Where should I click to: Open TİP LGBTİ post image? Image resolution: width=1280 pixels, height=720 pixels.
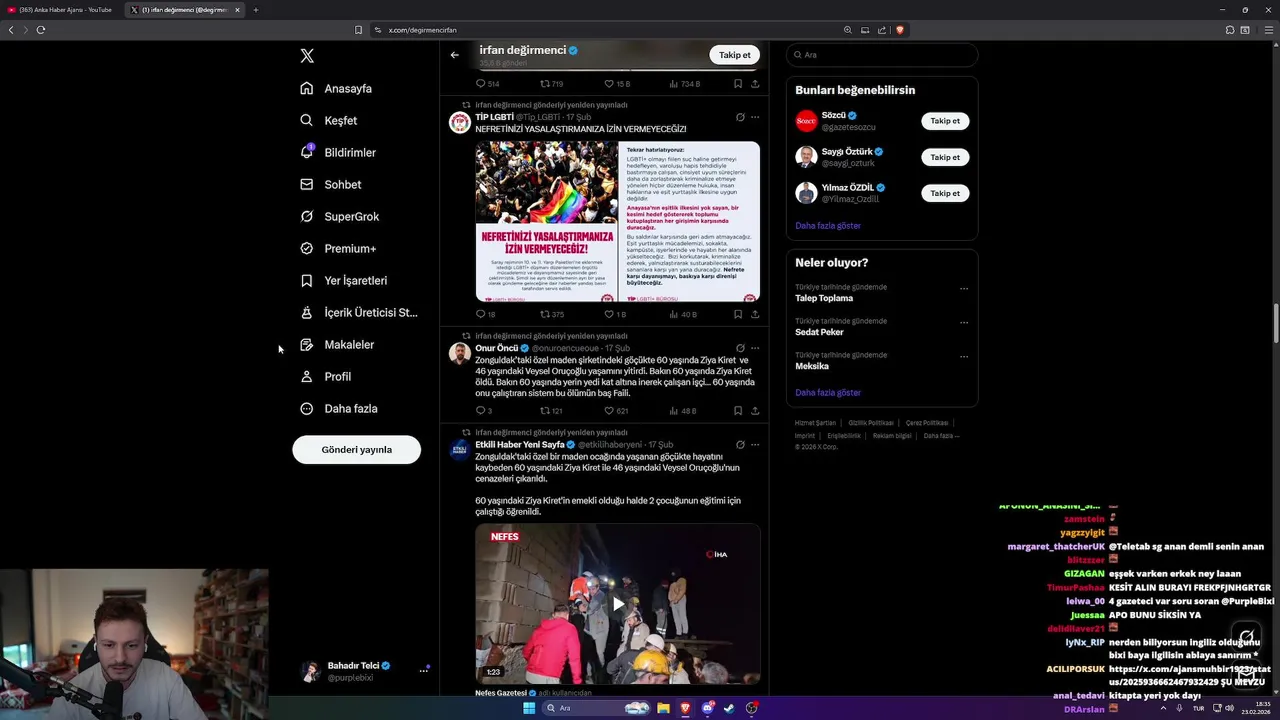pos(617,221)
